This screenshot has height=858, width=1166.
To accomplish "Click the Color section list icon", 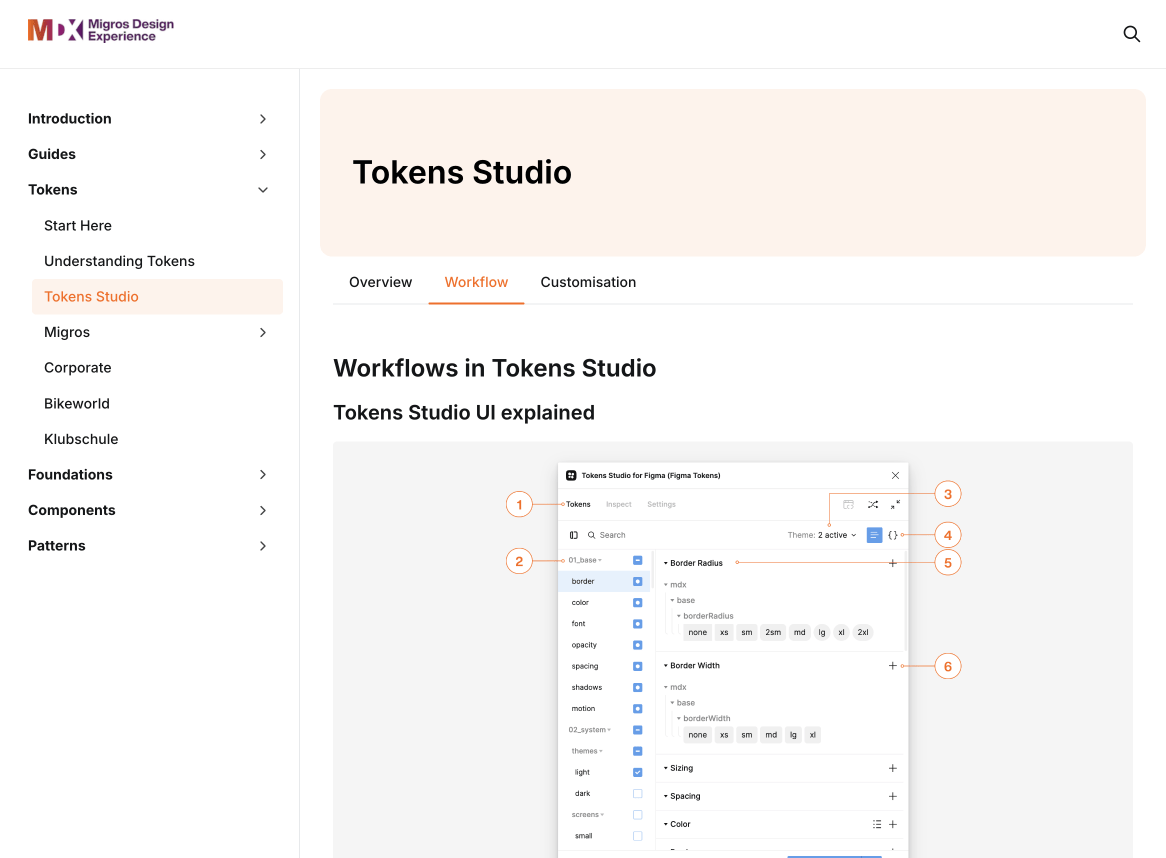I will coord(877,824).
